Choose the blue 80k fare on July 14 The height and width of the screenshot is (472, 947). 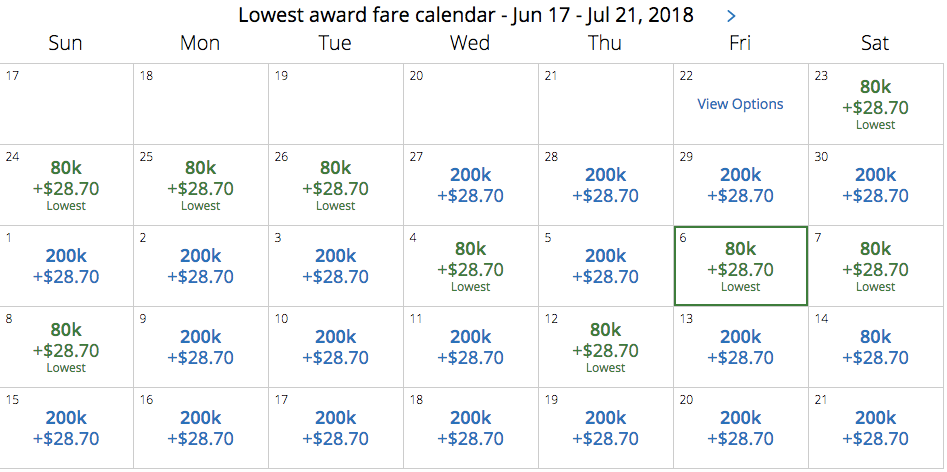[875, 347]
